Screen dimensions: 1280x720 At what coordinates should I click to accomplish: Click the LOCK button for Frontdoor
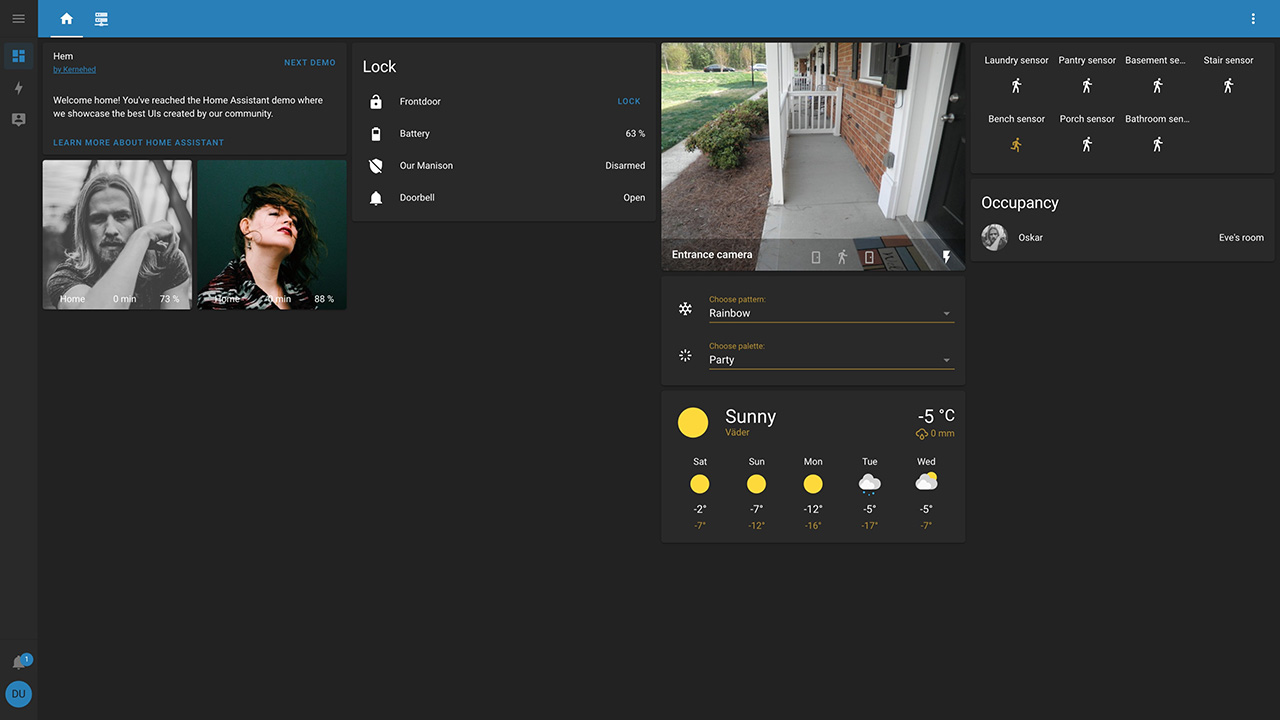[628, 101]
